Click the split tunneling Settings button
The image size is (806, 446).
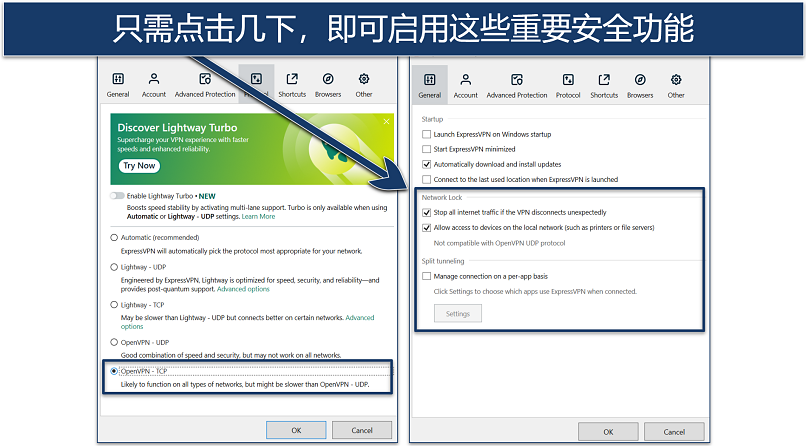coord(457,313)
